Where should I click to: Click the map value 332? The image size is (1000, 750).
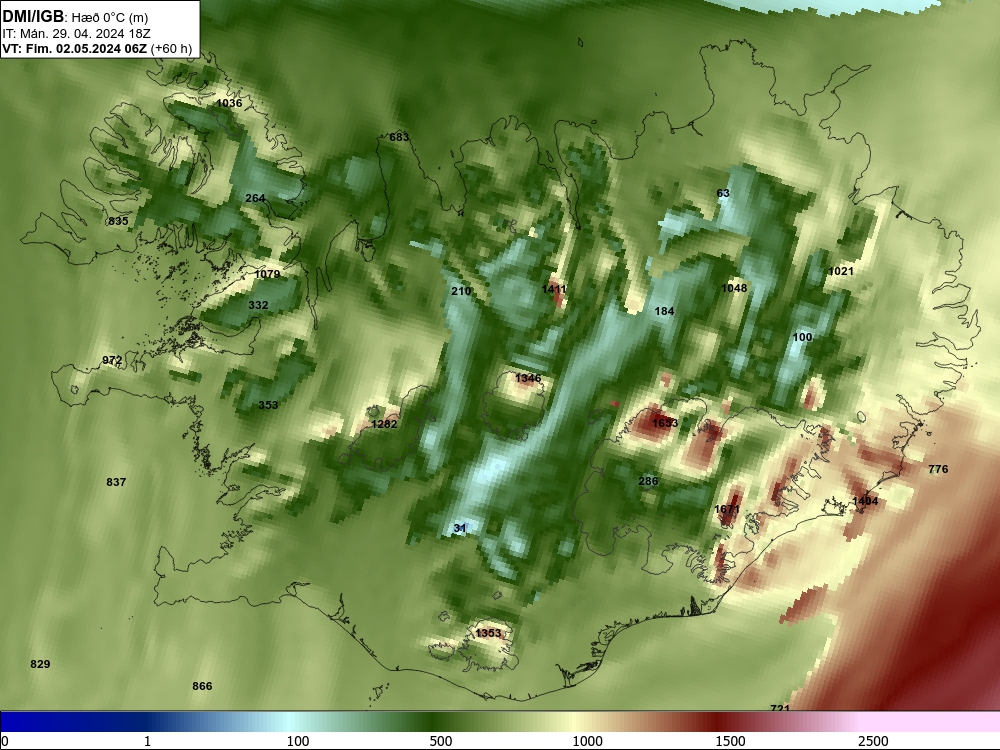click(258, 305)
